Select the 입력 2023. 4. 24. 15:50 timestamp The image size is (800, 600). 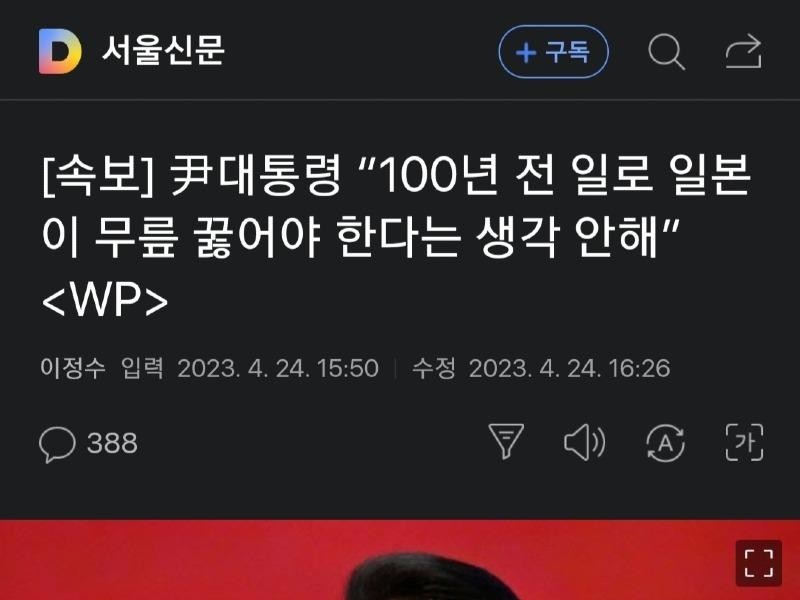250,368
